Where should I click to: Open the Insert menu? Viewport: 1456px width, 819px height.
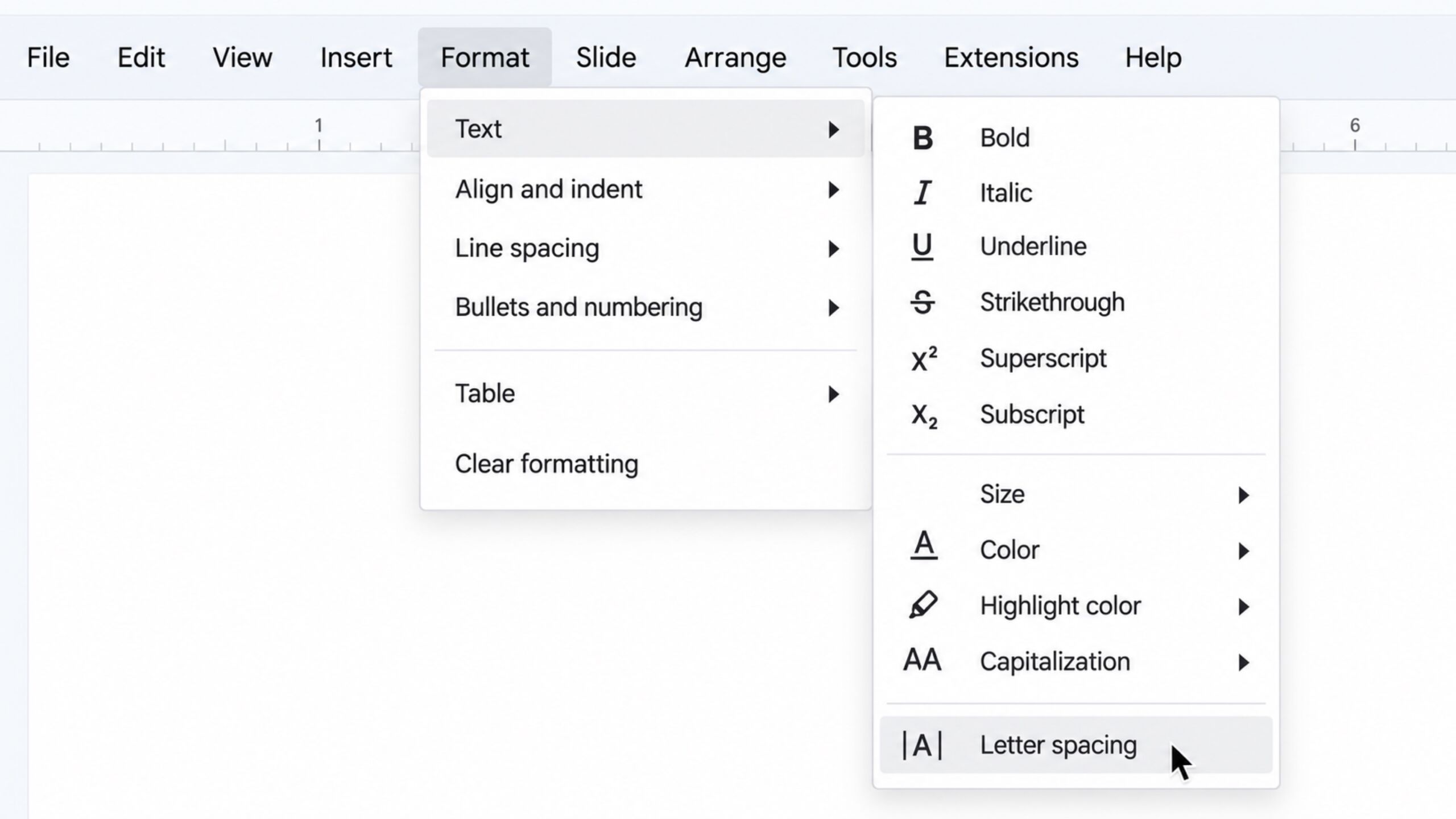click(x=356, y=57)
